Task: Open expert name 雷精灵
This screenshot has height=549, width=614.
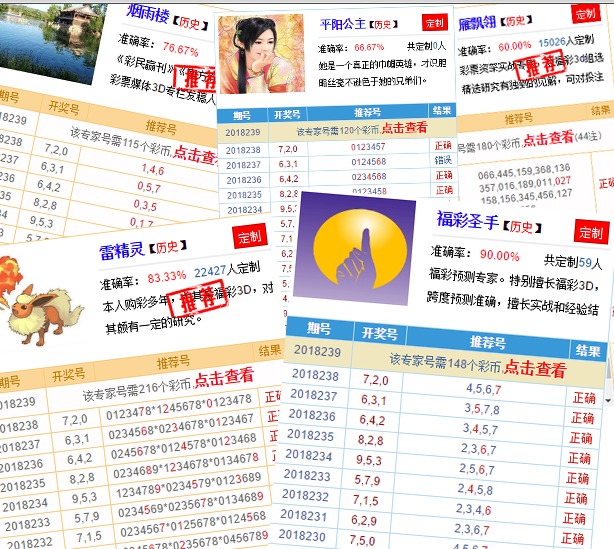Action: pos(122,251)
